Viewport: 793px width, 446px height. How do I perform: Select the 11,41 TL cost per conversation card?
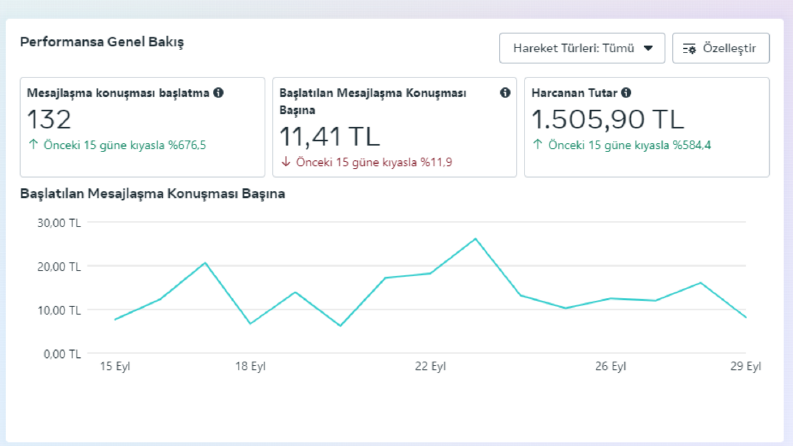tap(394, 127)
